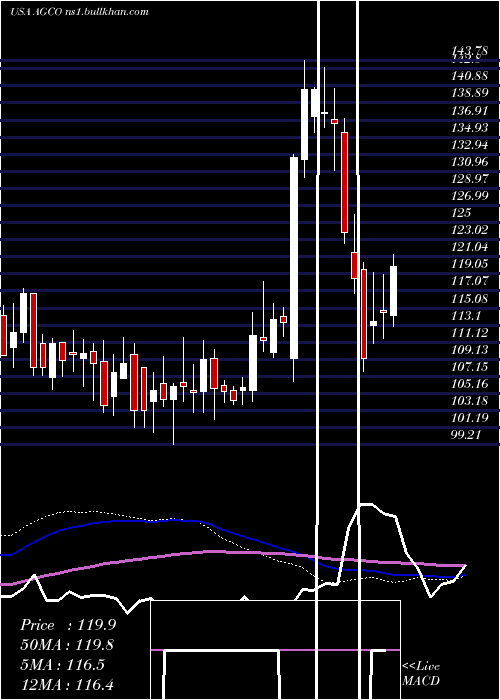Click the 143.78 price axis label
The height and width of the screenshot is (700, 500).
pos(468,51)
